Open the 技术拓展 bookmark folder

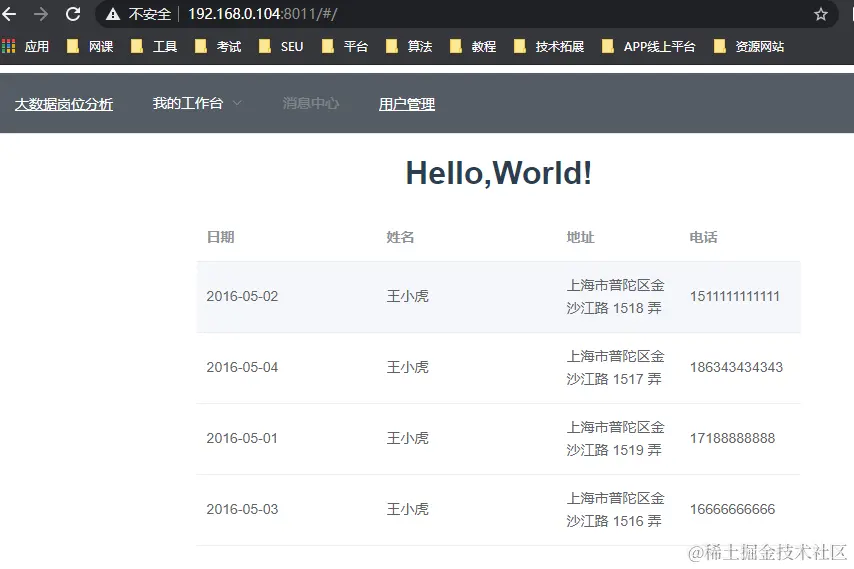[549, 47]
